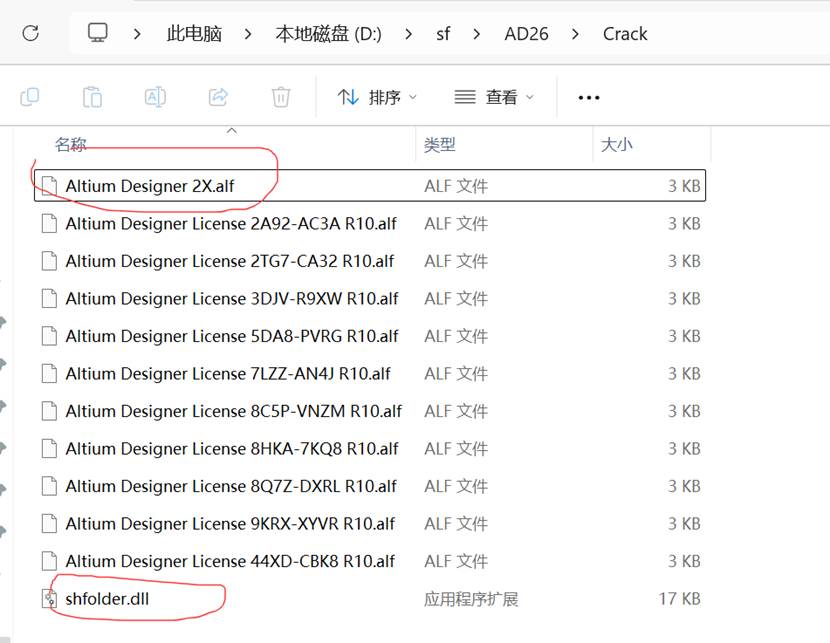Click the This PC monitor icon
Screen dimensions: 830x643
(98, 33)
